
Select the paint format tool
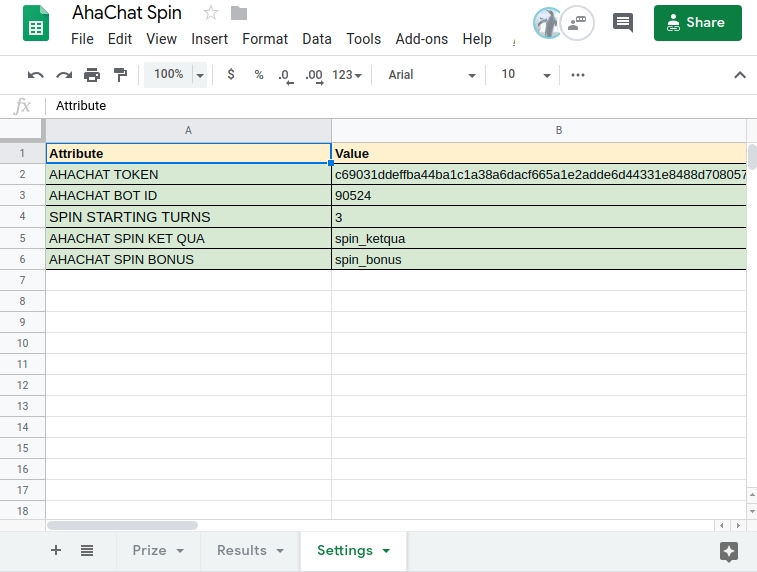tap(120, 75)
